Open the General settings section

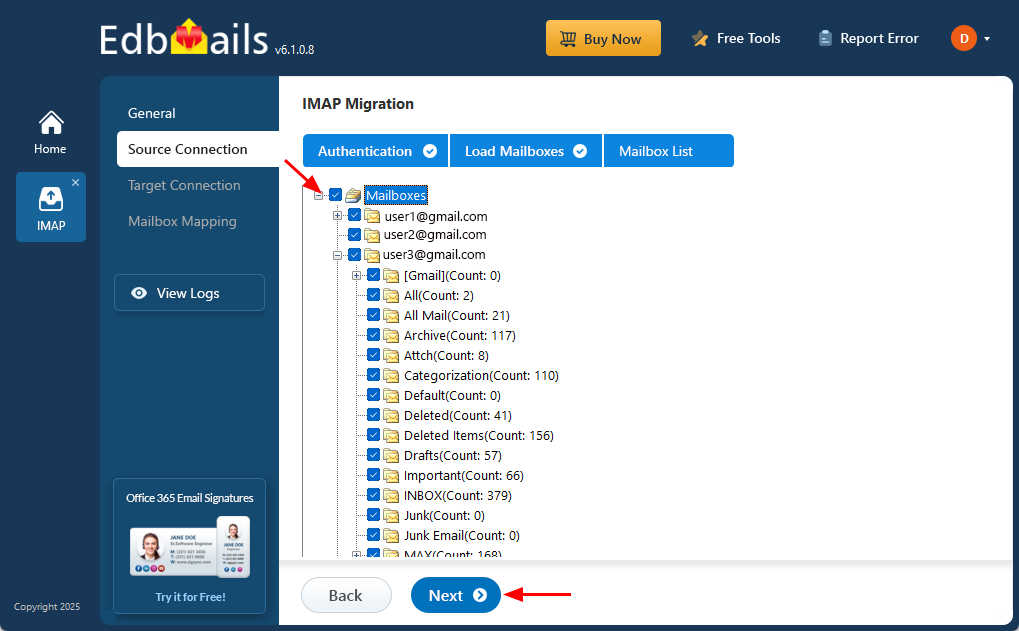pyautogui.click(x=151, y=113)
